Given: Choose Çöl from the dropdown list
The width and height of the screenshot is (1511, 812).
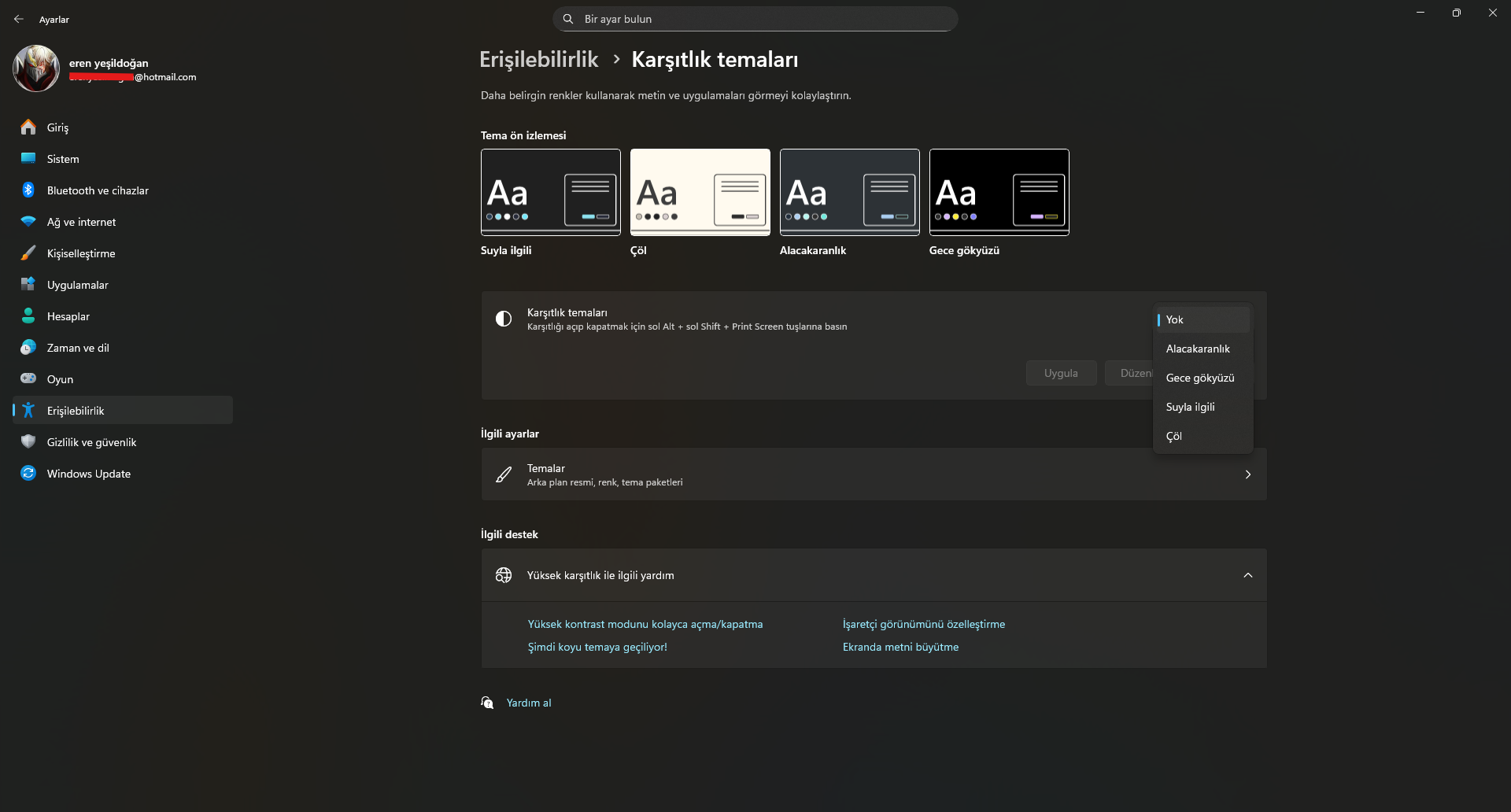Looking at the screenshot, I should 1203,436.
